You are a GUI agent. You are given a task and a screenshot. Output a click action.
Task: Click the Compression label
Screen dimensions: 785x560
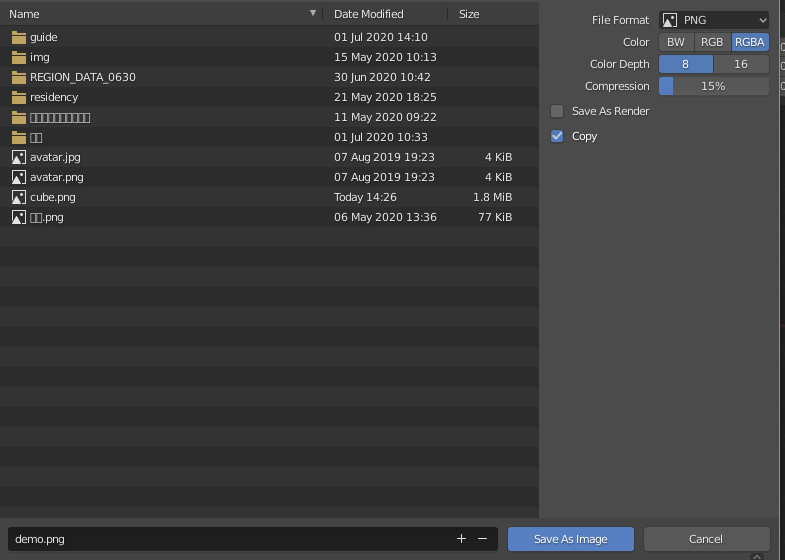tap(617, 86)
